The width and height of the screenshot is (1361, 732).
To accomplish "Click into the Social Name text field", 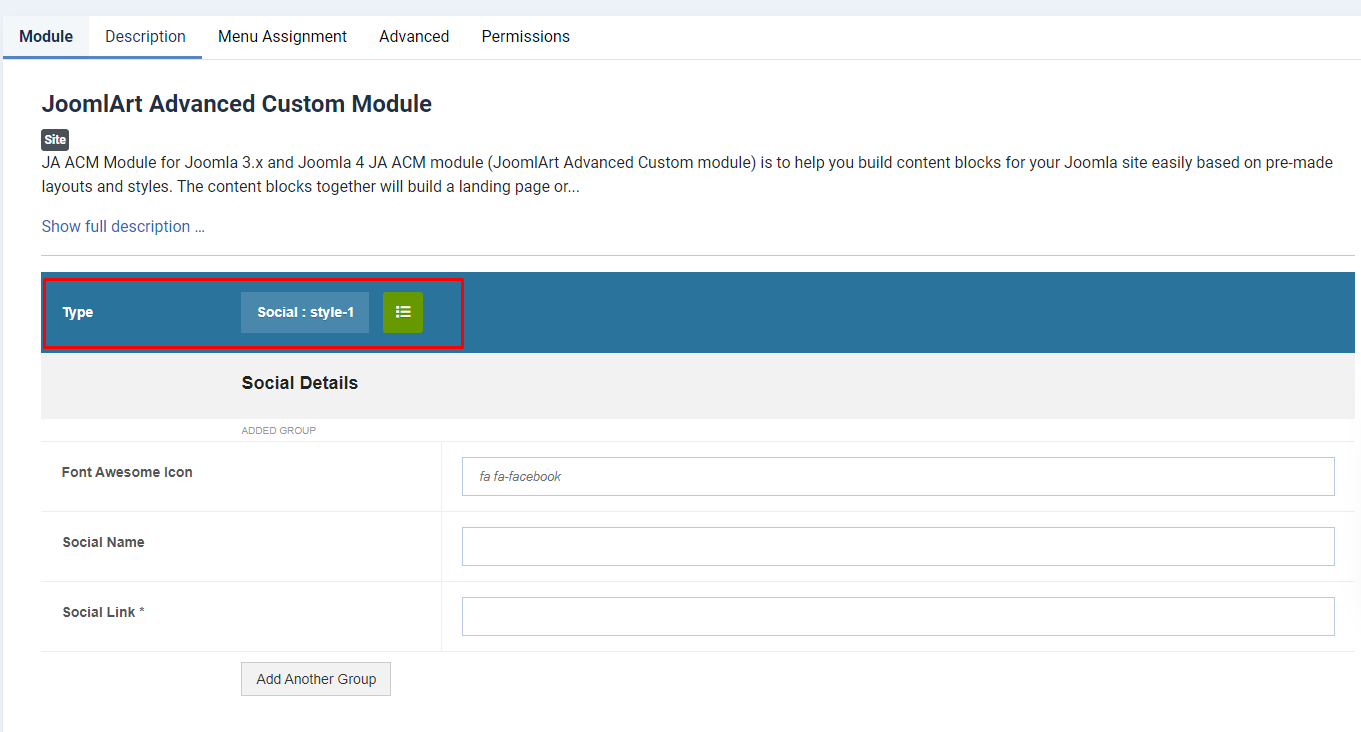I will pos(897,547).
